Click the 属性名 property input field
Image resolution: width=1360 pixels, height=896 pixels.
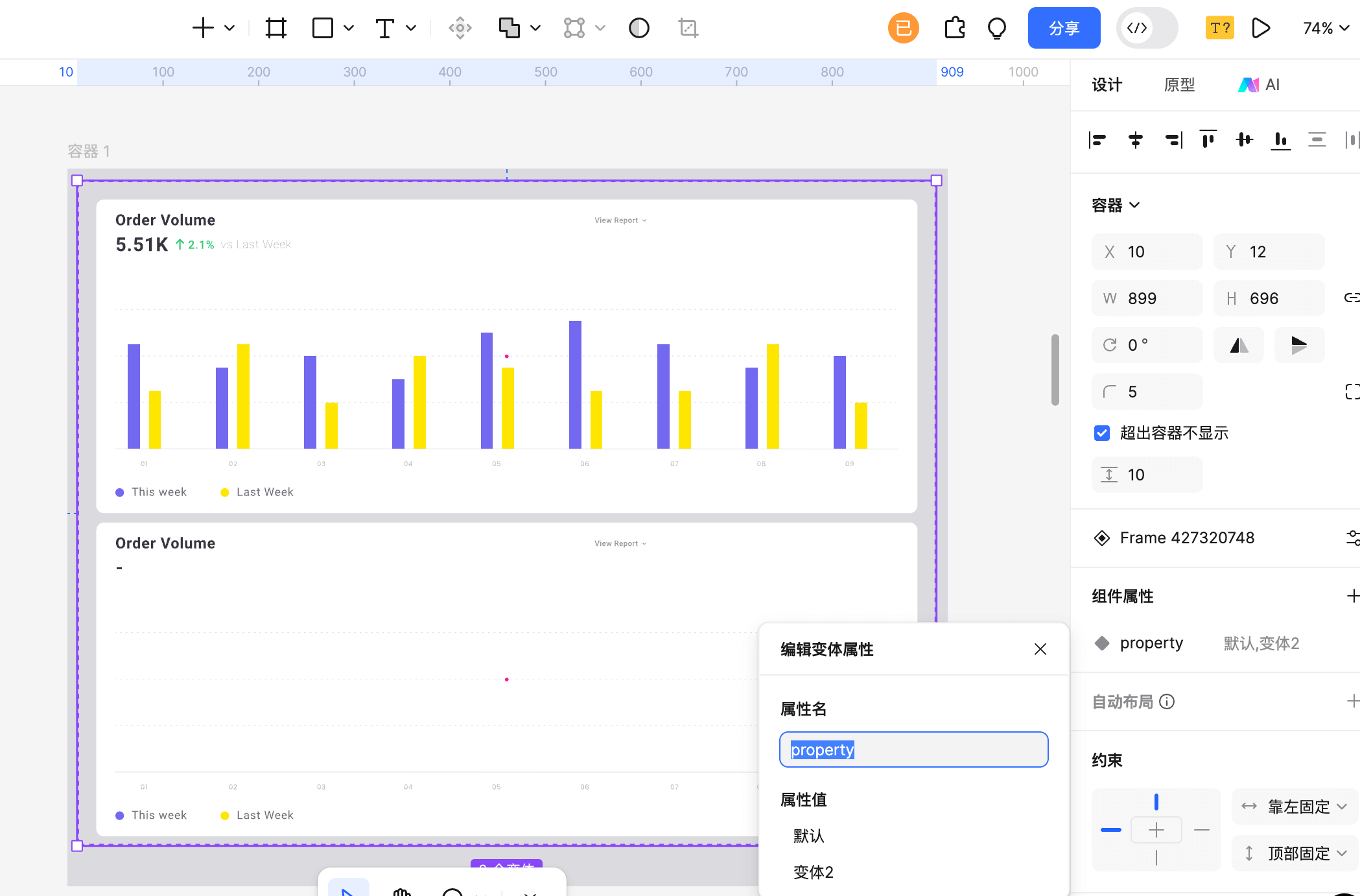tap(913, 750)
